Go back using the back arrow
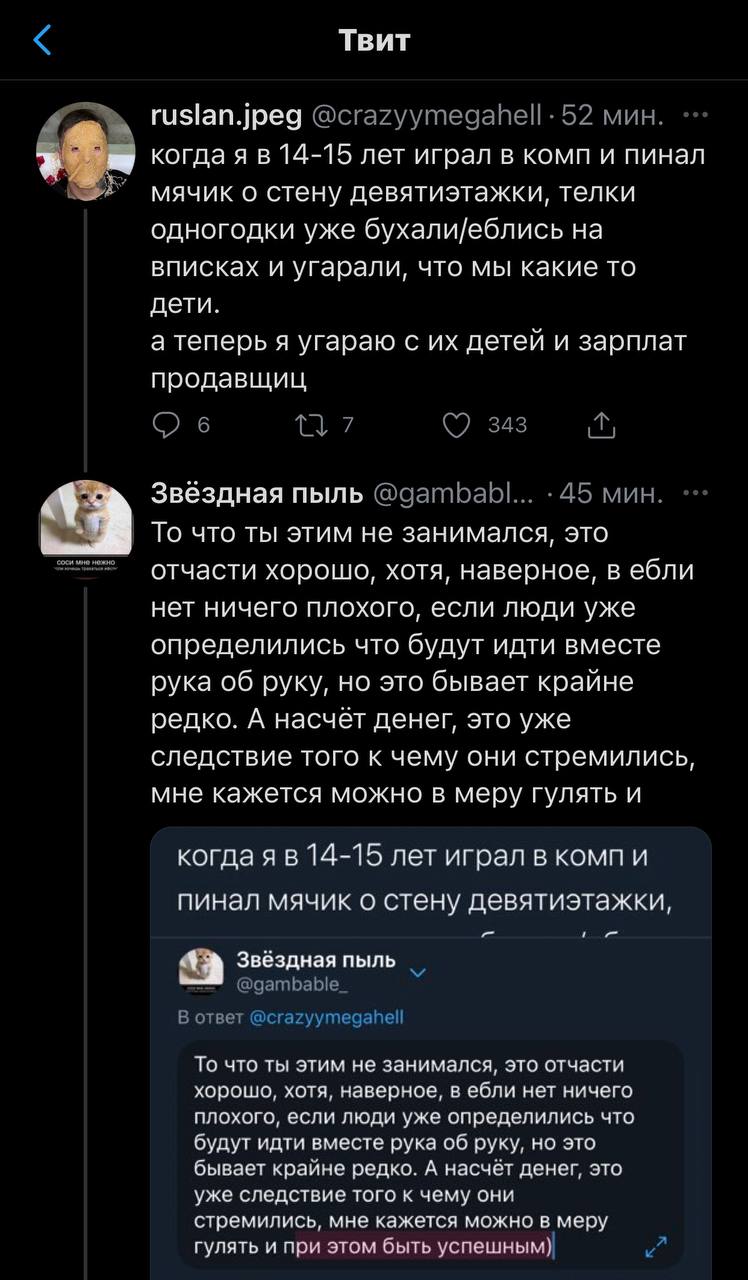Viewport: 748px width, 1280px height. click(x=42, y=41)
